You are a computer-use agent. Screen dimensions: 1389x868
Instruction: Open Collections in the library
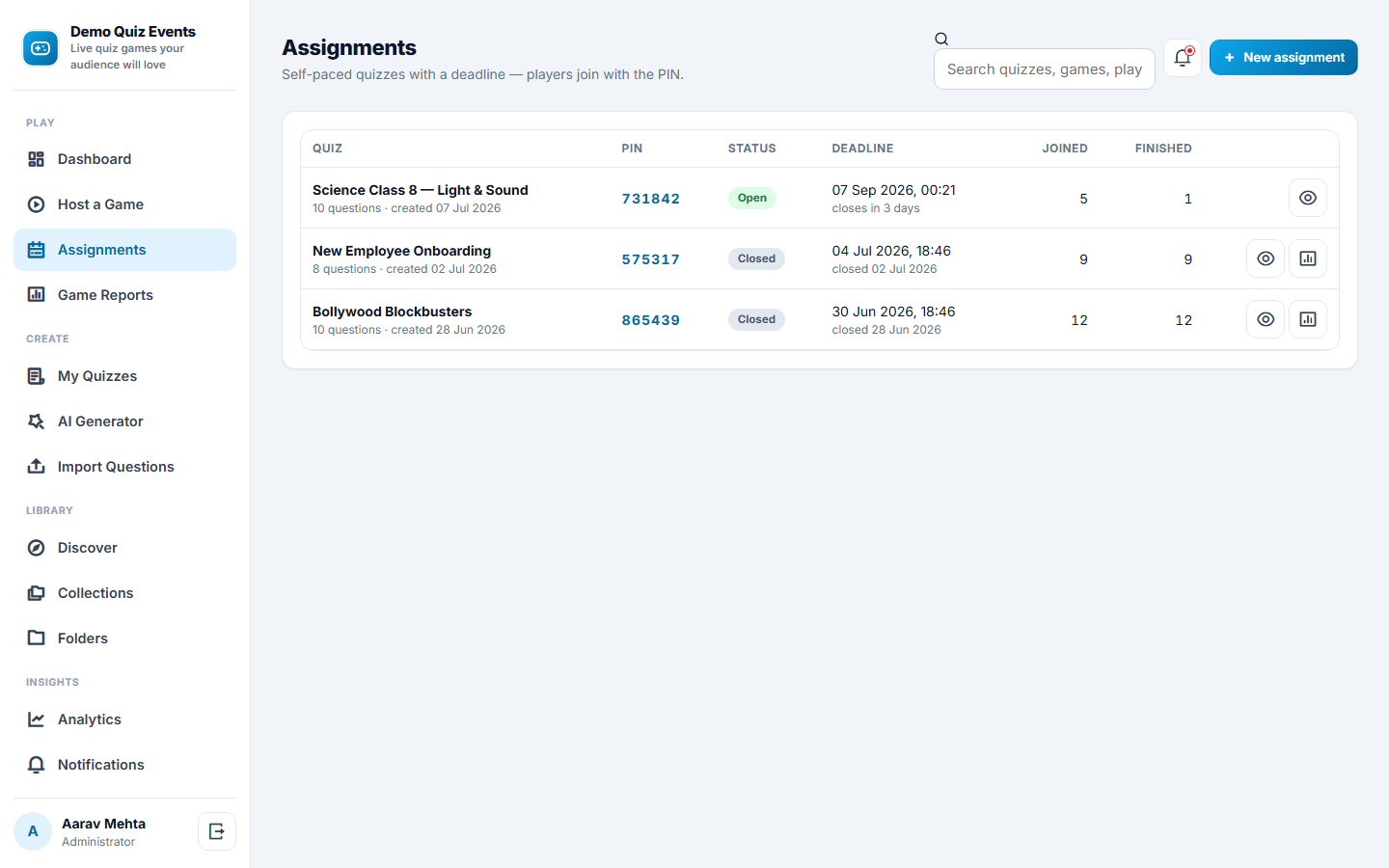pyautogui.click(x=124, y=593)
